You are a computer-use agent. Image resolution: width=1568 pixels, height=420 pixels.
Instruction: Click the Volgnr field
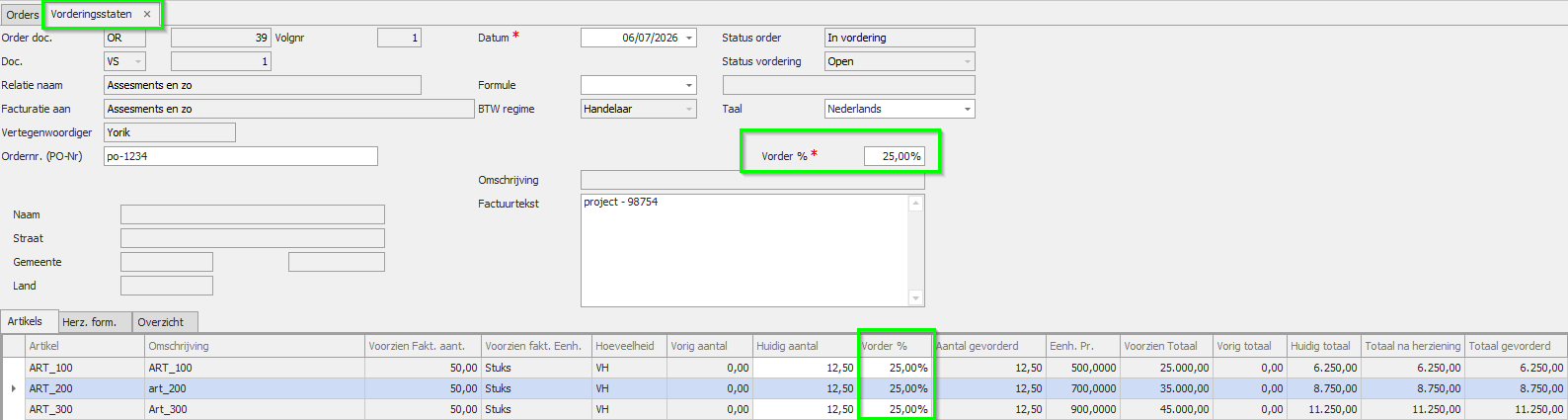[399, 38]
